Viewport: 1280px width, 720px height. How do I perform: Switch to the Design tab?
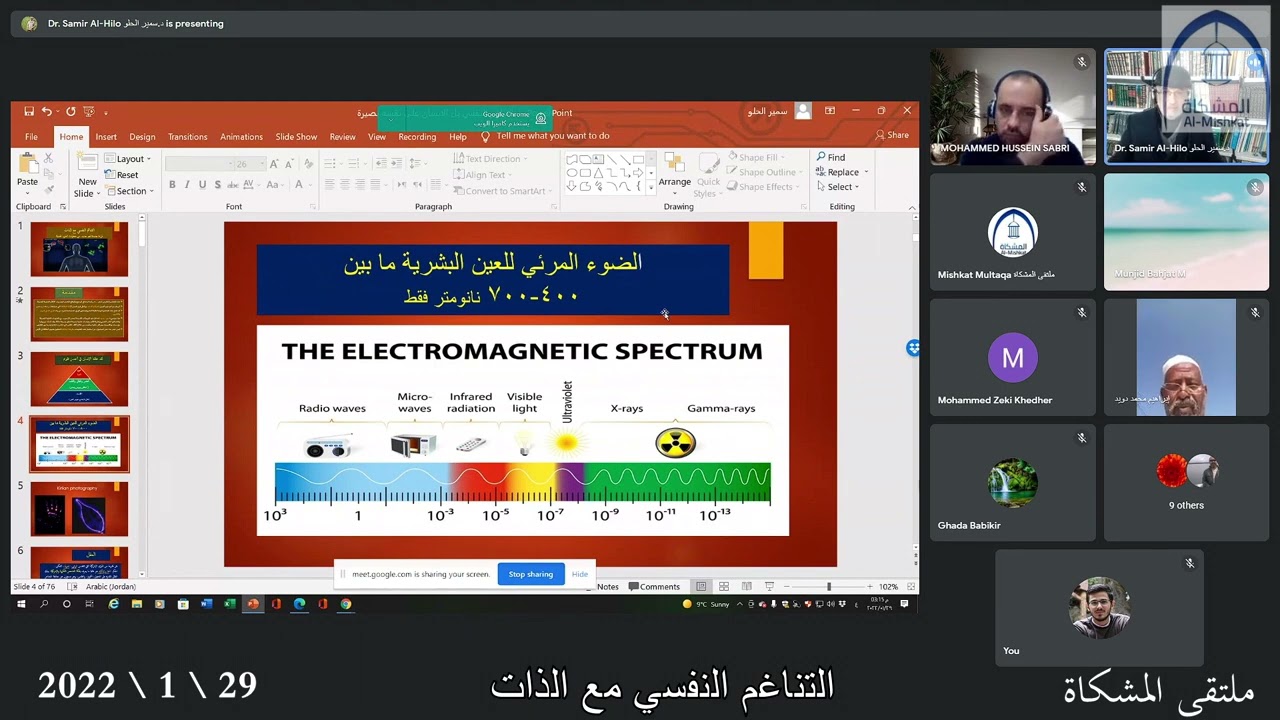click(x=142, y=137)
